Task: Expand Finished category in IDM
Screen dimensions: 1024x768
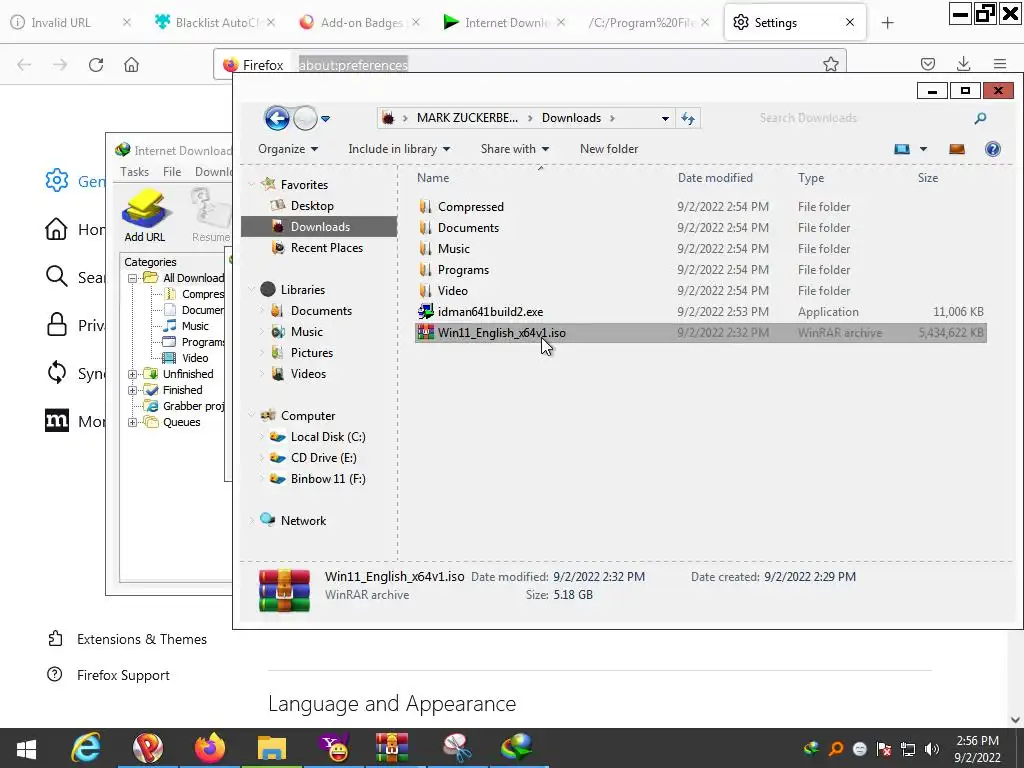Action: point(133,390)
